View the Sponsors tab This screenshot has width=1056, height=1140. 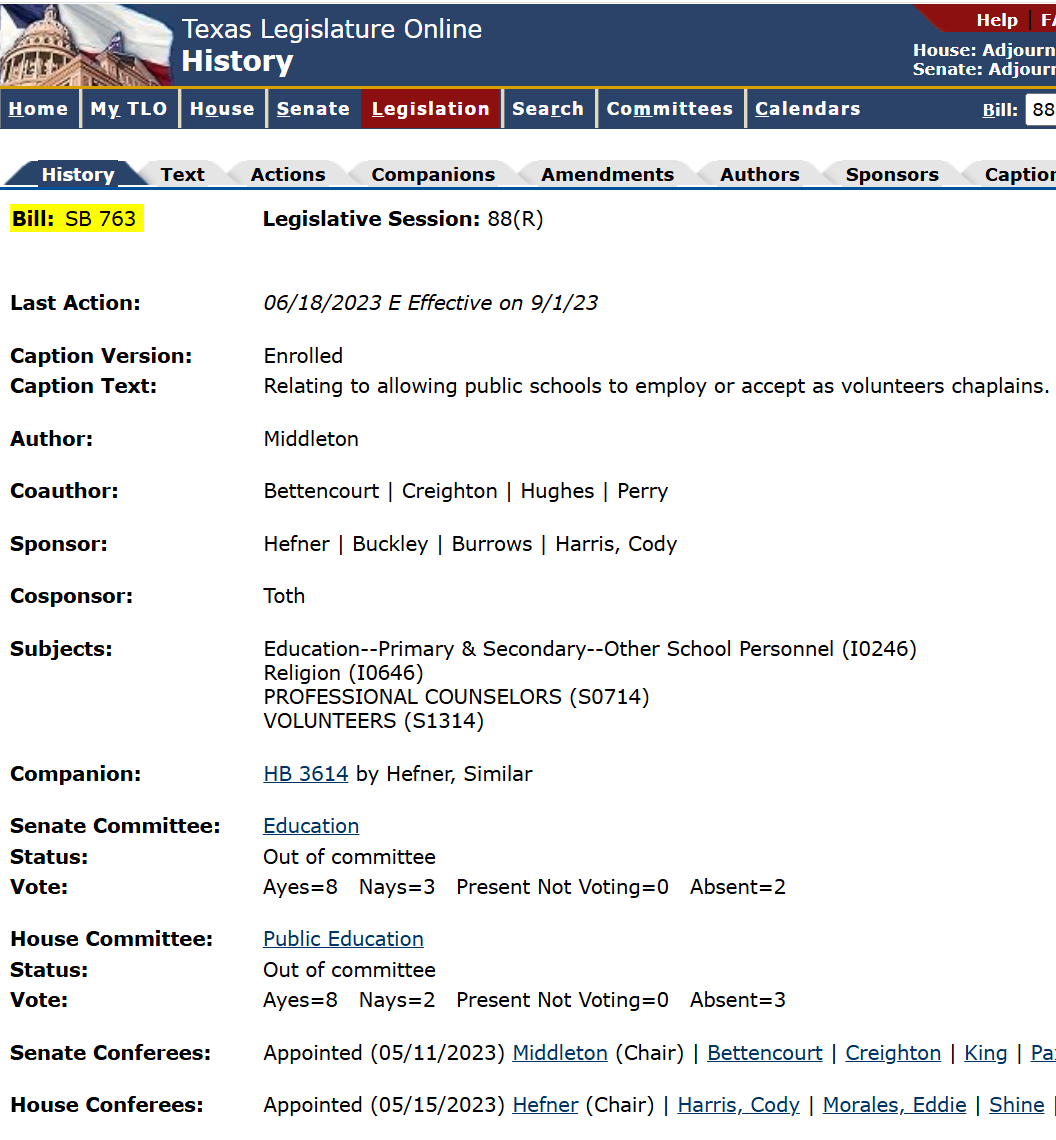coord(892,174)
